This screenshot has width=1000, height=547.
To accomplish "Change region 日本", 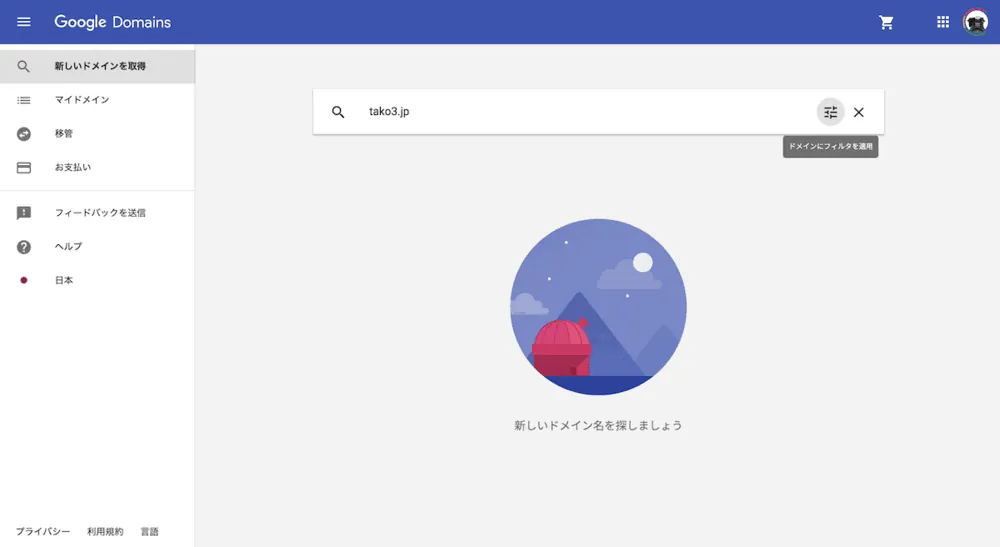I will pyautogui.click(x=98, y=281).
